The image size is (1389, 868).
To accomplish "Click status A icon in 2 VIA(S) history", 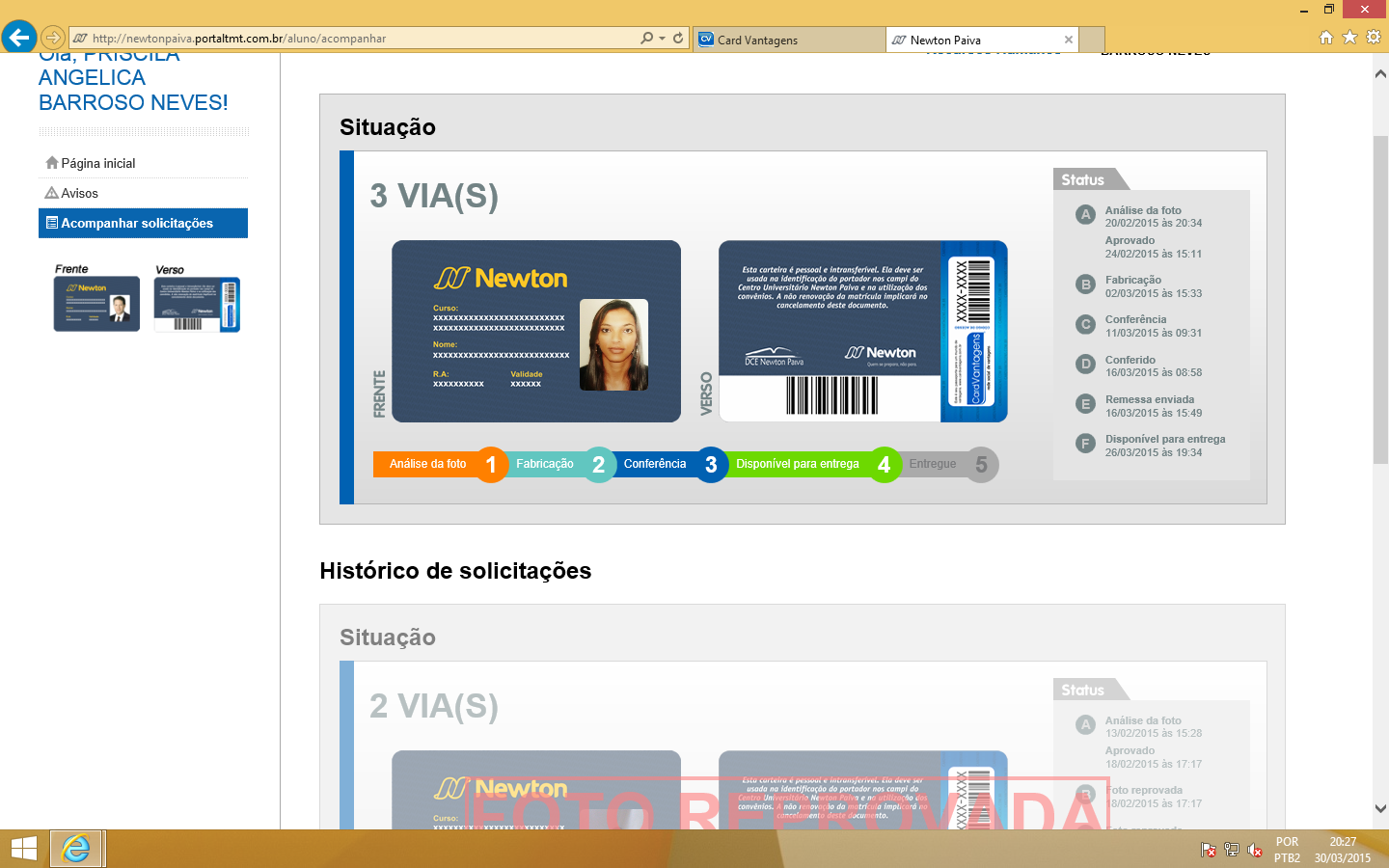I will (1086, 725).
